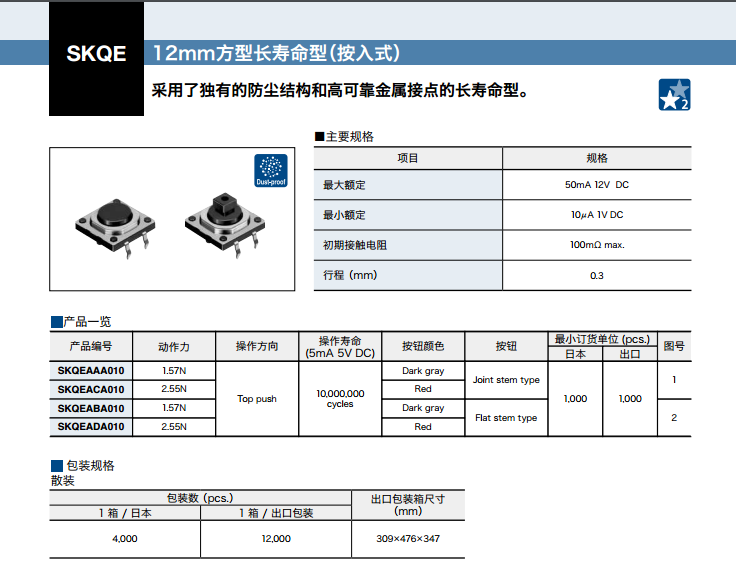Click the 初期接触电阻 spec label

(x=355, y=245)
